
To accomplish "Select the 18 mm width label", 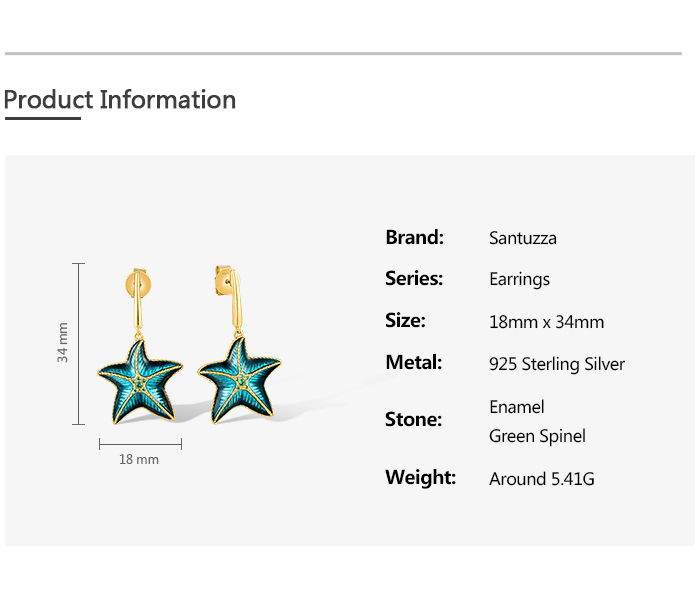I will pyautogui.click(x=139, y=459).
